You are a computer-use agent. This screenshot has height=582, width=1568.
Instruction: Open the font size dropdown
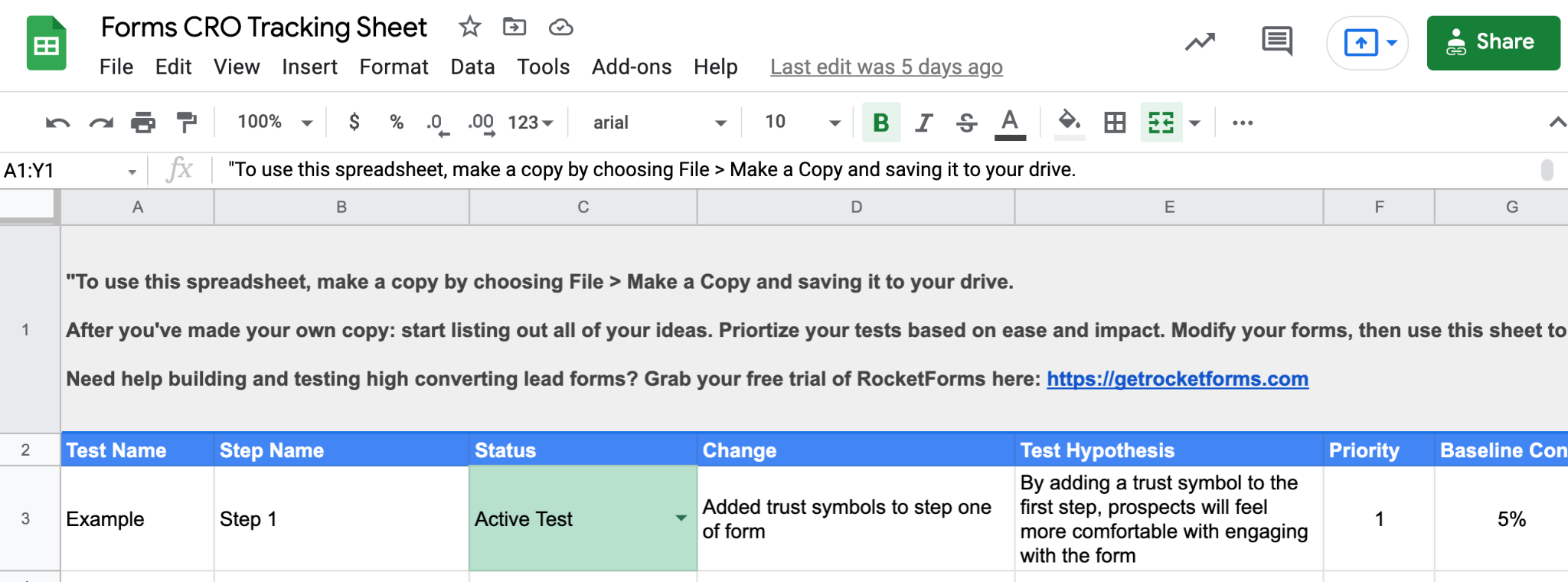[x=833, y=123]
